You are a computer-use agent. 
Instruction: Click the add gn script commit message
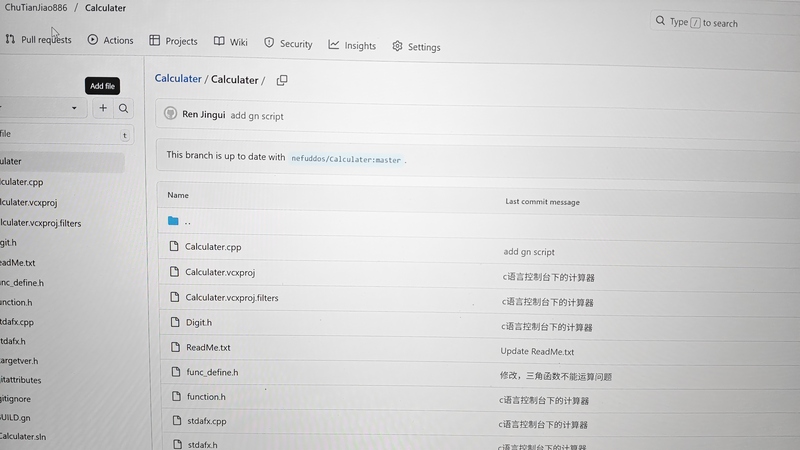[257, 116]
